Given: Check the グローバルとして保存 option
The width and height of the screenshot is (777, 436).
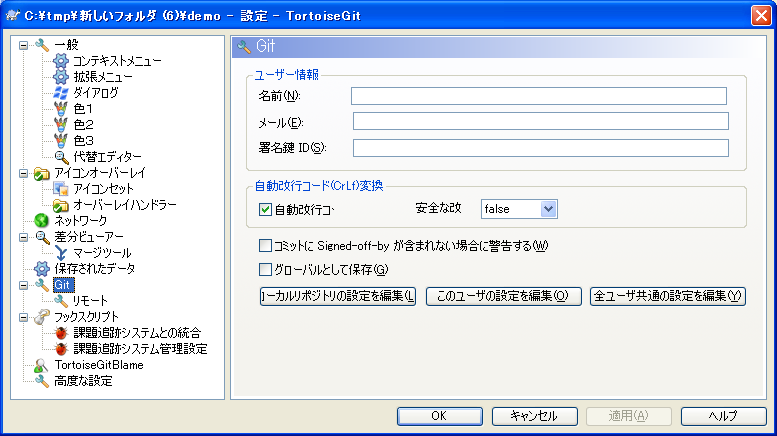Looking at the screenshot, I should pyautogui.click(x=265, y=269).
